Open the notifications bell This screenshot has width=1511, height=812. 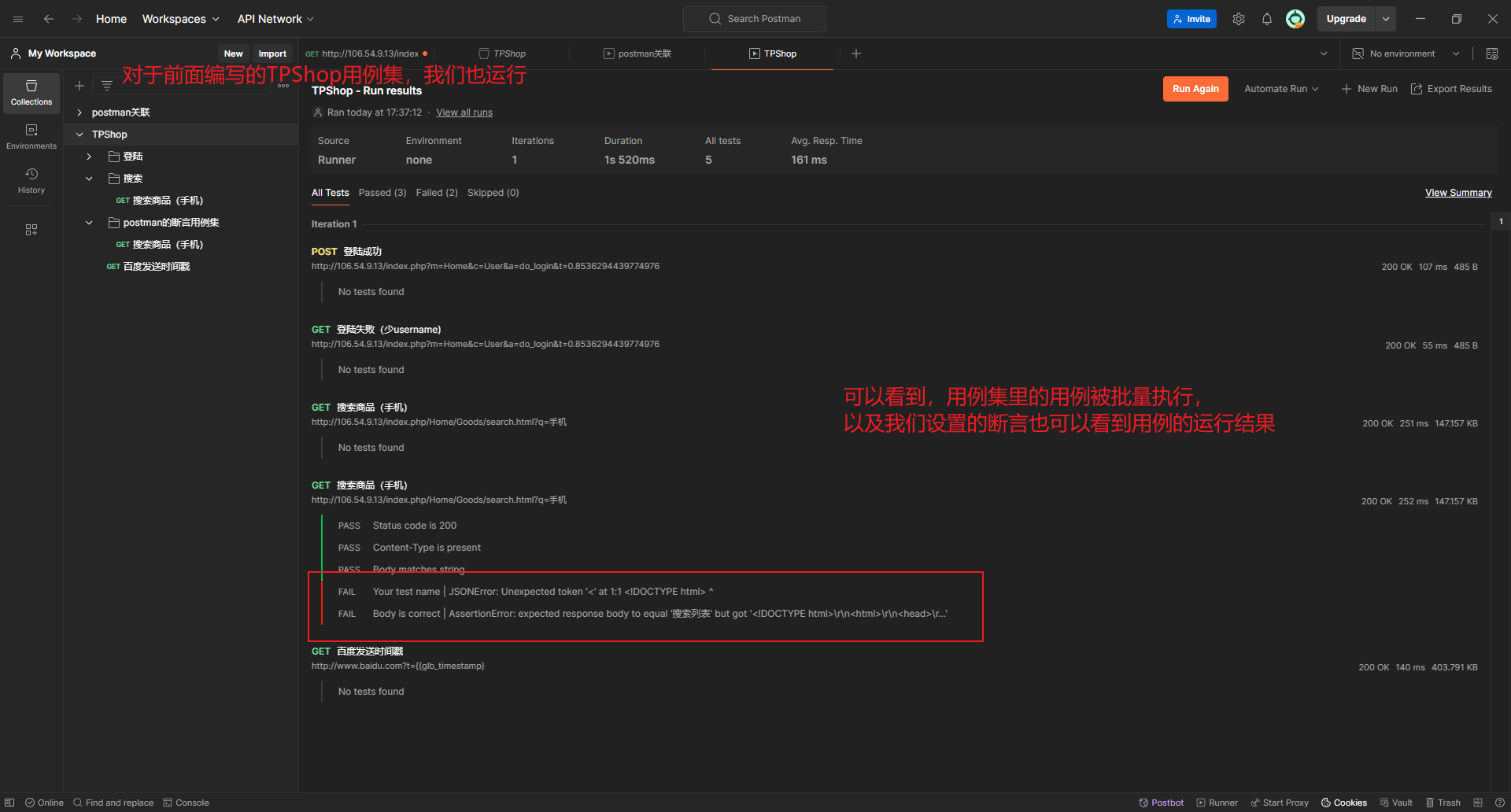pos(1267,19)
